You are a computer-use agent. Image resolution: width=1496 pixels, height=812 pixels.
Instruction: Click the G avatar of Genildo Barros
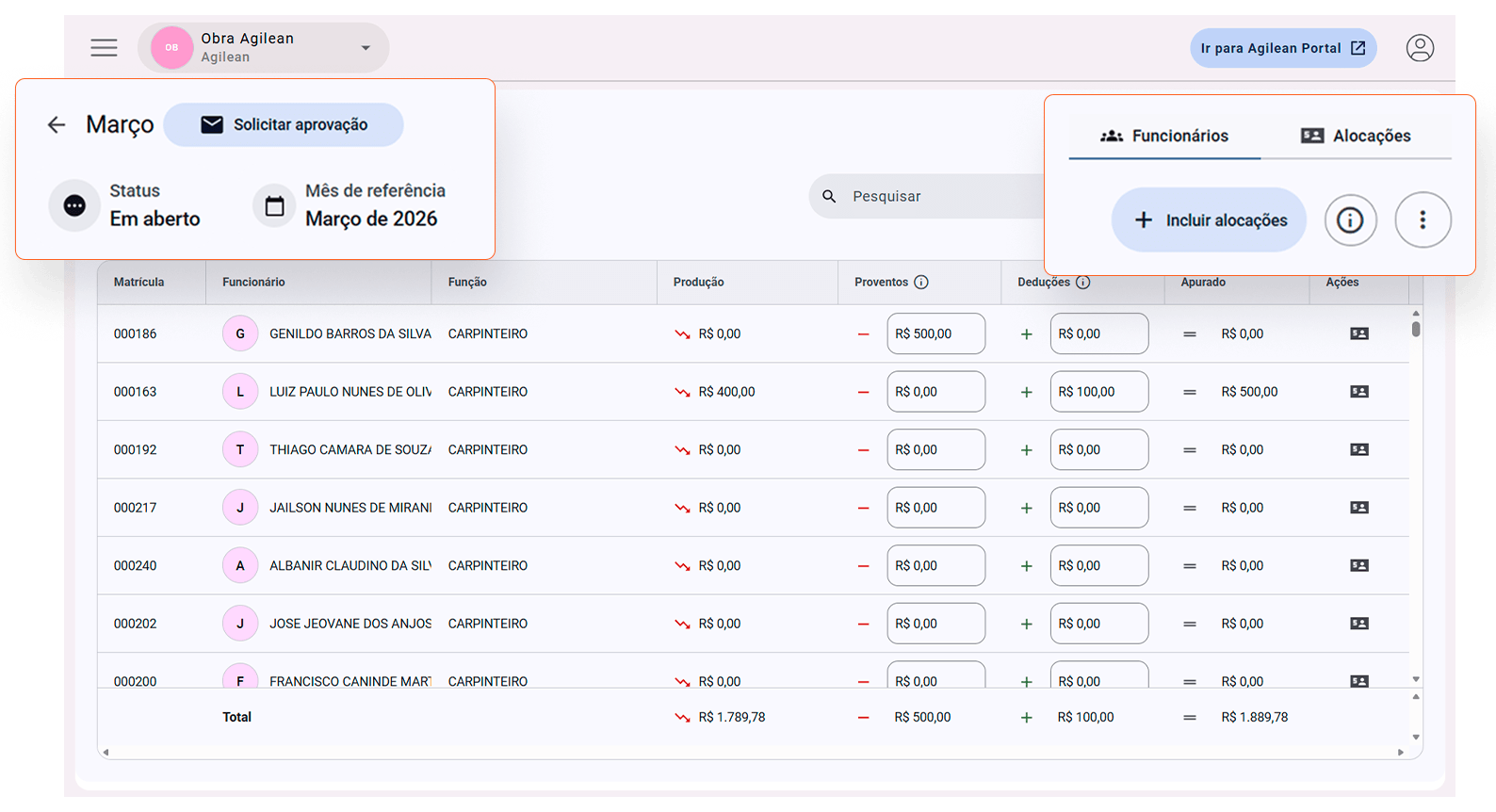[240, 333]
